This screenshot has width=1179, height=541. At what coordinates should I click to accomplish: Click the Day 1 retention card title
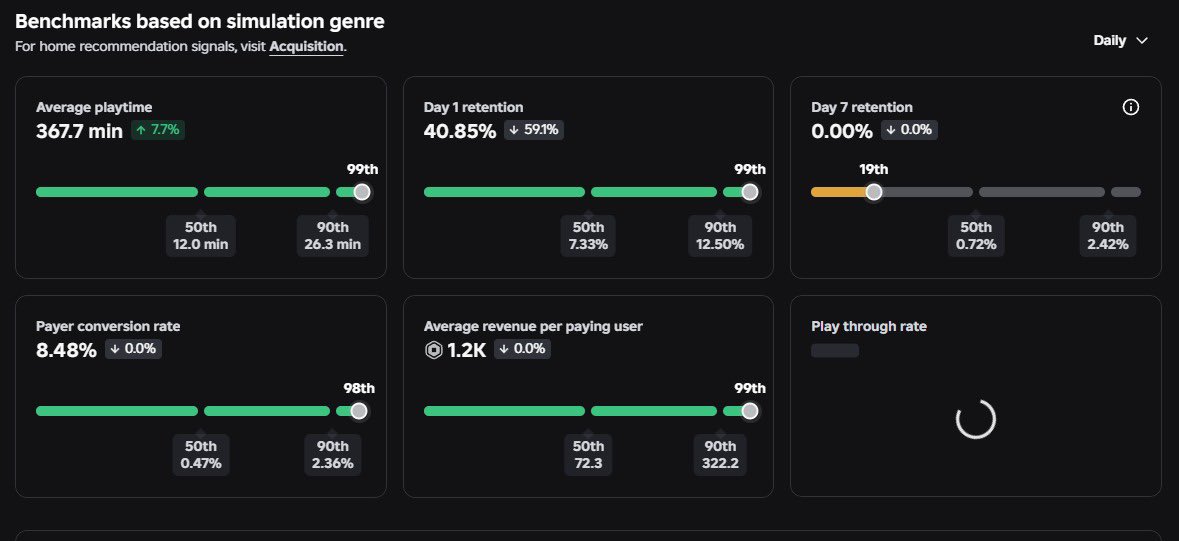[473, 107]
